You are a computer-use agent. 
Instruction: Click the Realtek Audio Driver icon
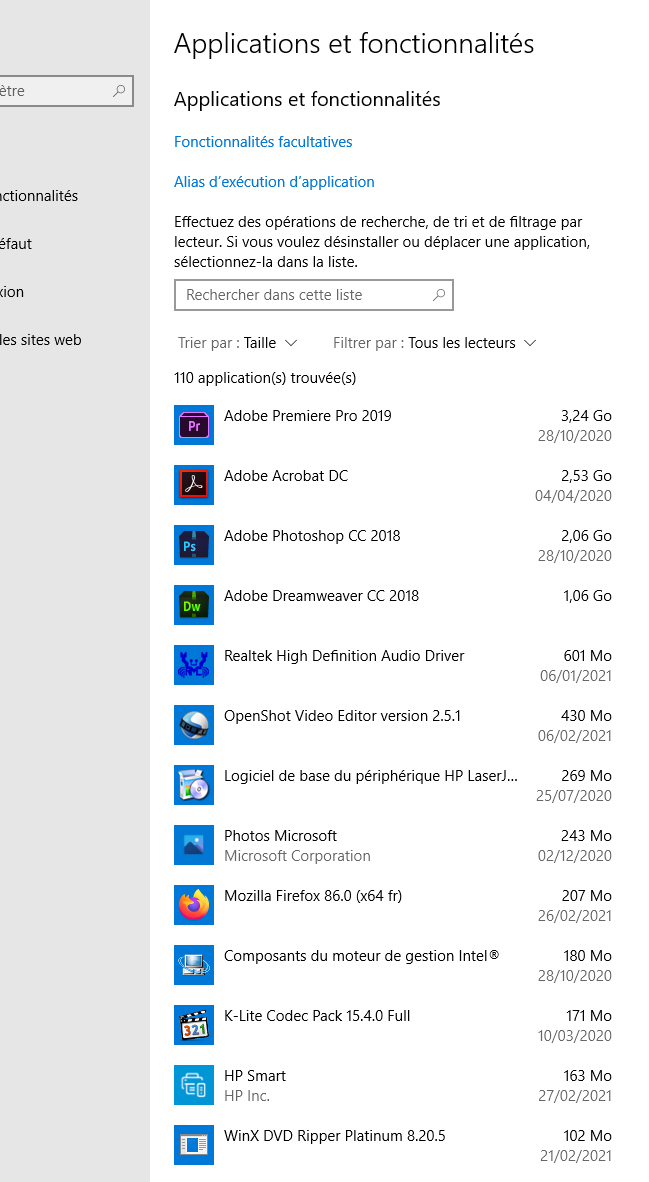point(194,665)
